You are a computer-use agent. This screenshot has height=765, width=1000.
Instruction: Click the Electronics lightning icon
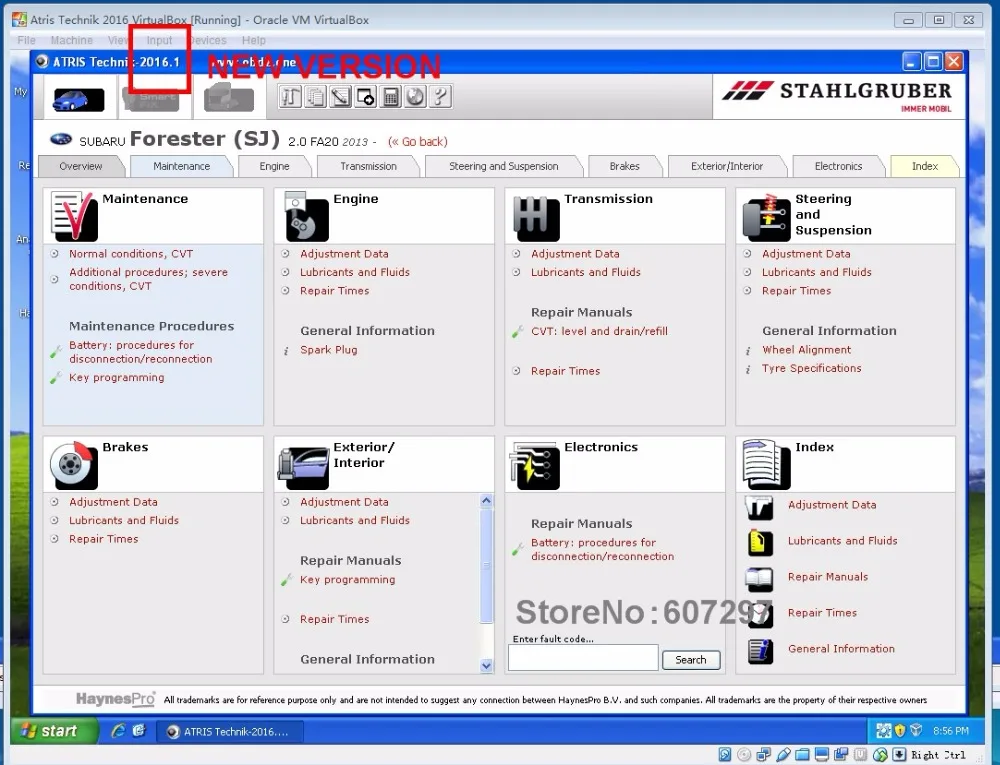tap(534, 465)
